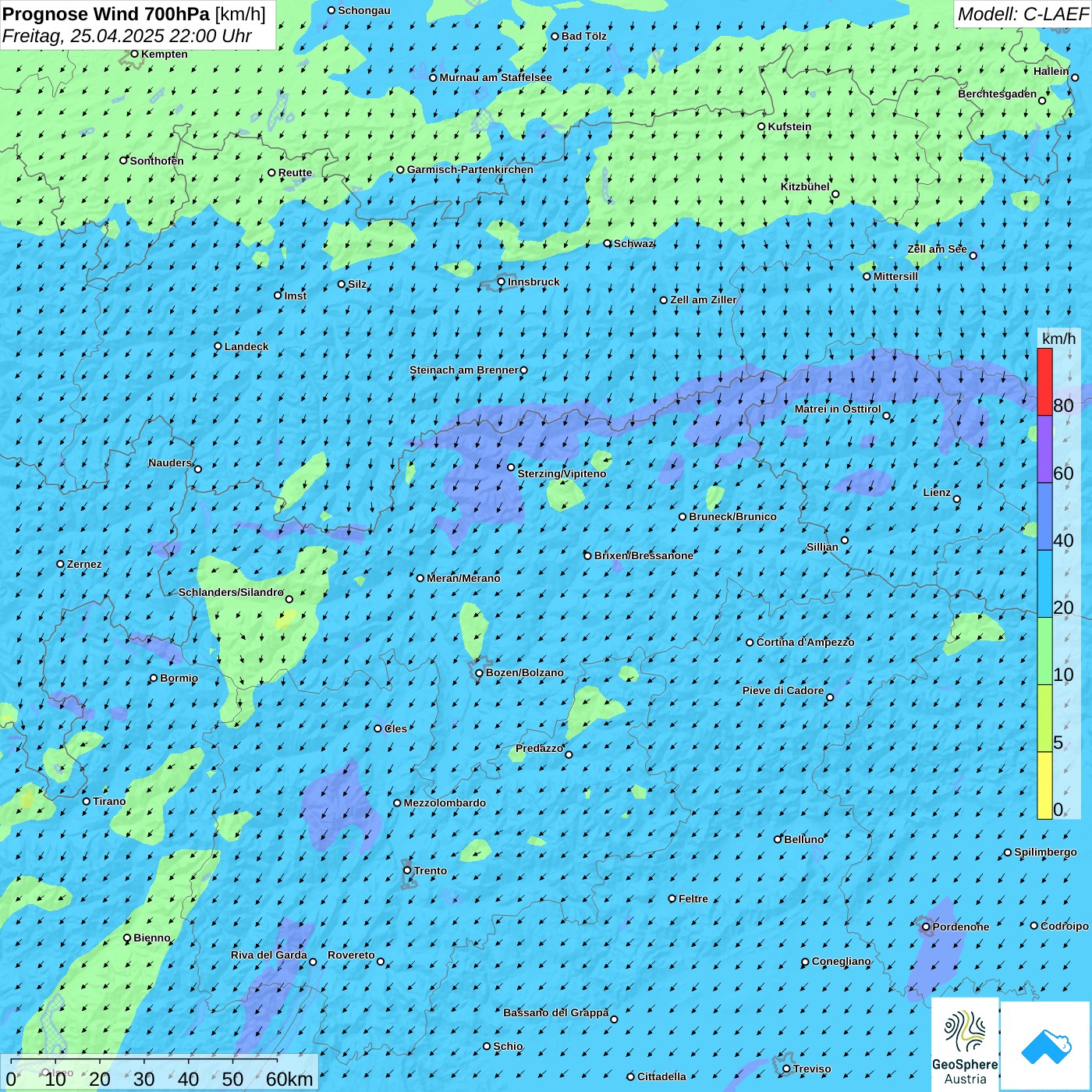Click the 'Mittersill' label
This screenshot has width=1092, height=1092.
pos(895,276)
